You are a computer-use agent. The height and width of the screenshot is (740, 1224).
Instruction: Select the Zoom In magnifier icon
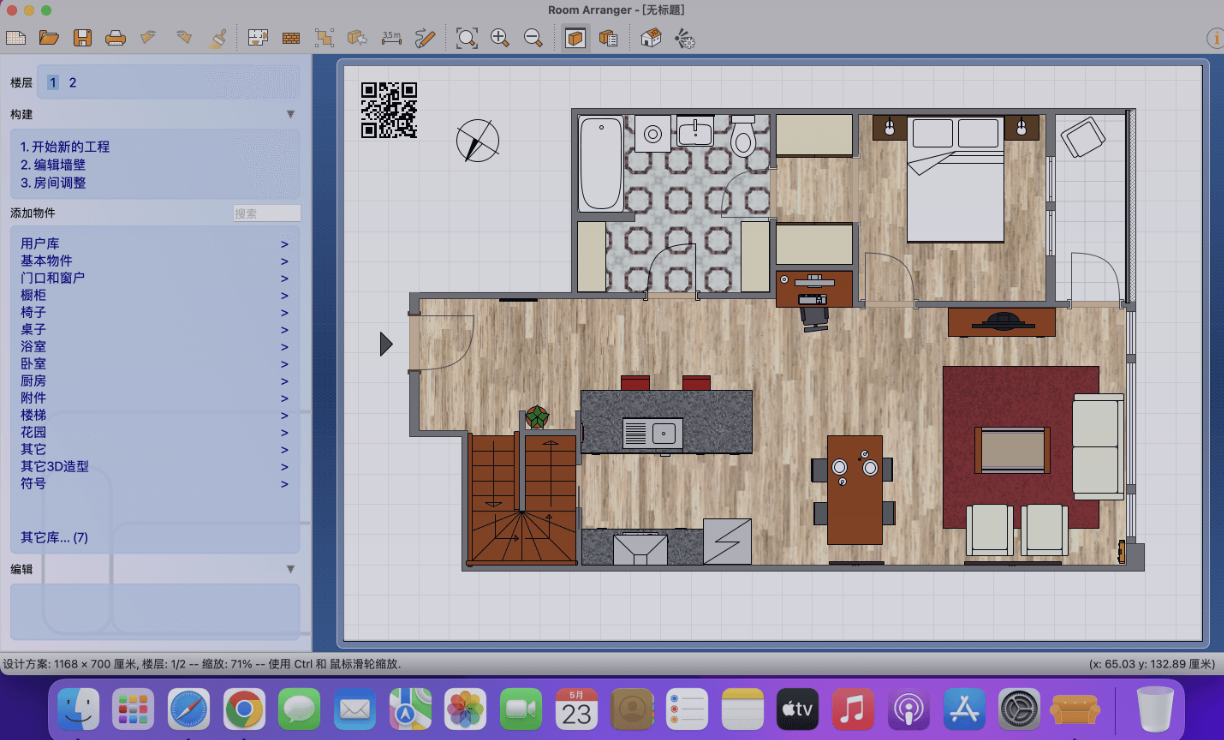click(500, 38)
